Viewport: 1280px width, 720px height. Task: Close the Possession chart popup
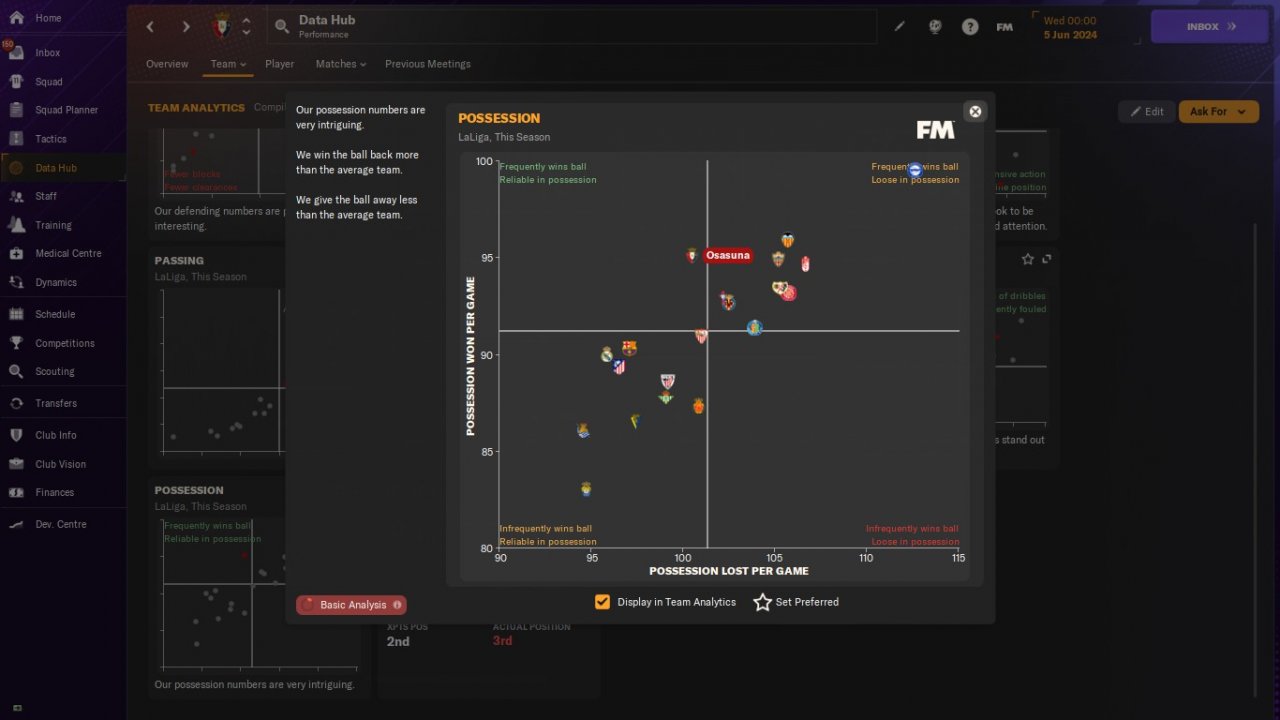[x=975, y=112]
